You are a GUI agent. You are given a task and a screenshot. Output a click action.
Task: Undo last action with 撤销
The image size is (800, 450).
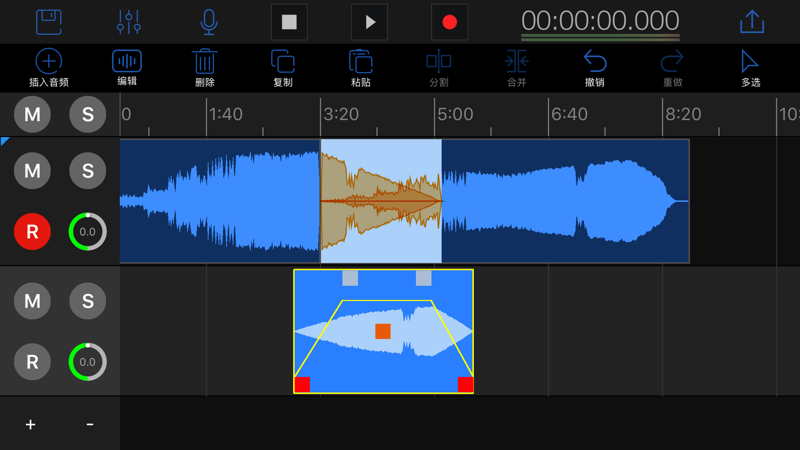pos(595,68)
